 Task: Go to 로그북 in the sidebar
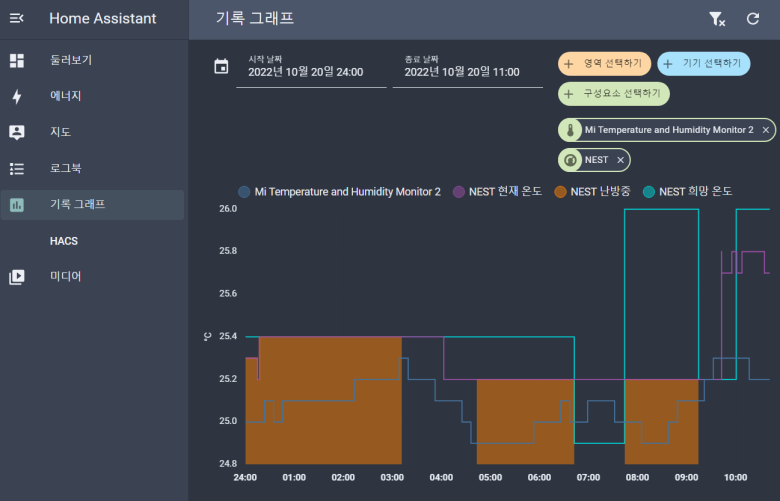(x=93, y=169)
